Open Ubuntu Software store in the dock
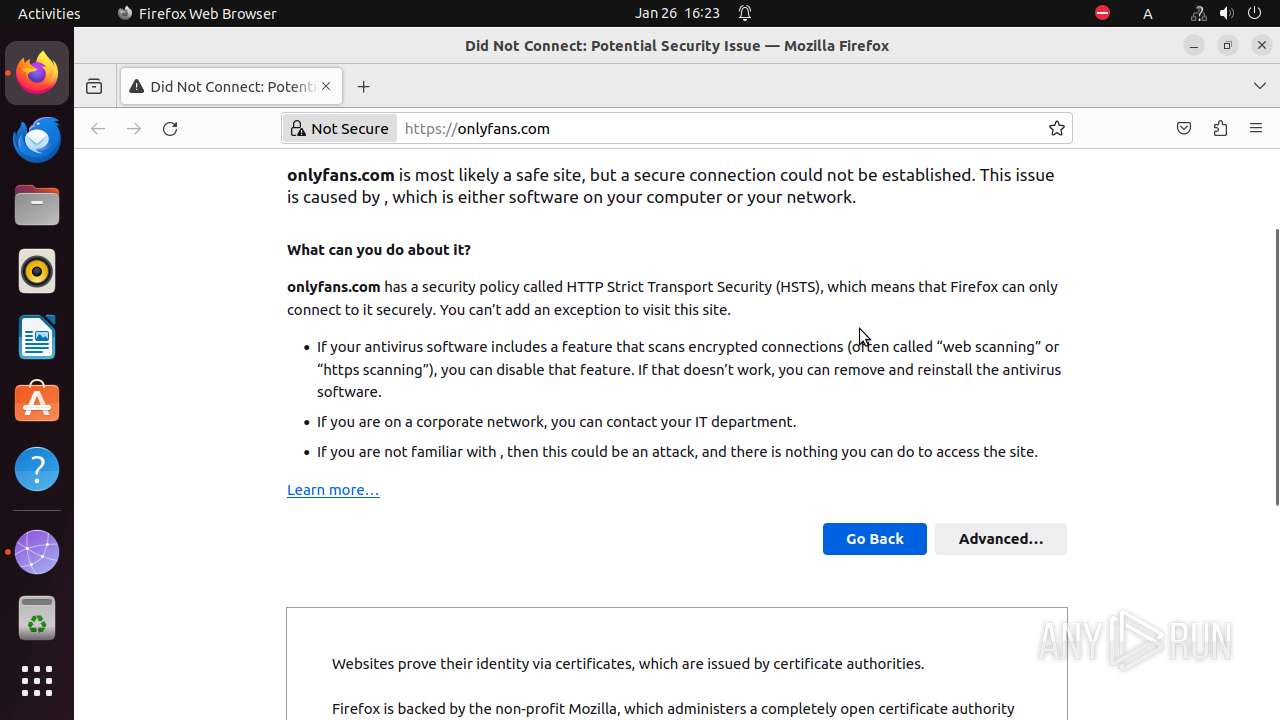This screenshot has height=720, width=1280. coord(37,403)
